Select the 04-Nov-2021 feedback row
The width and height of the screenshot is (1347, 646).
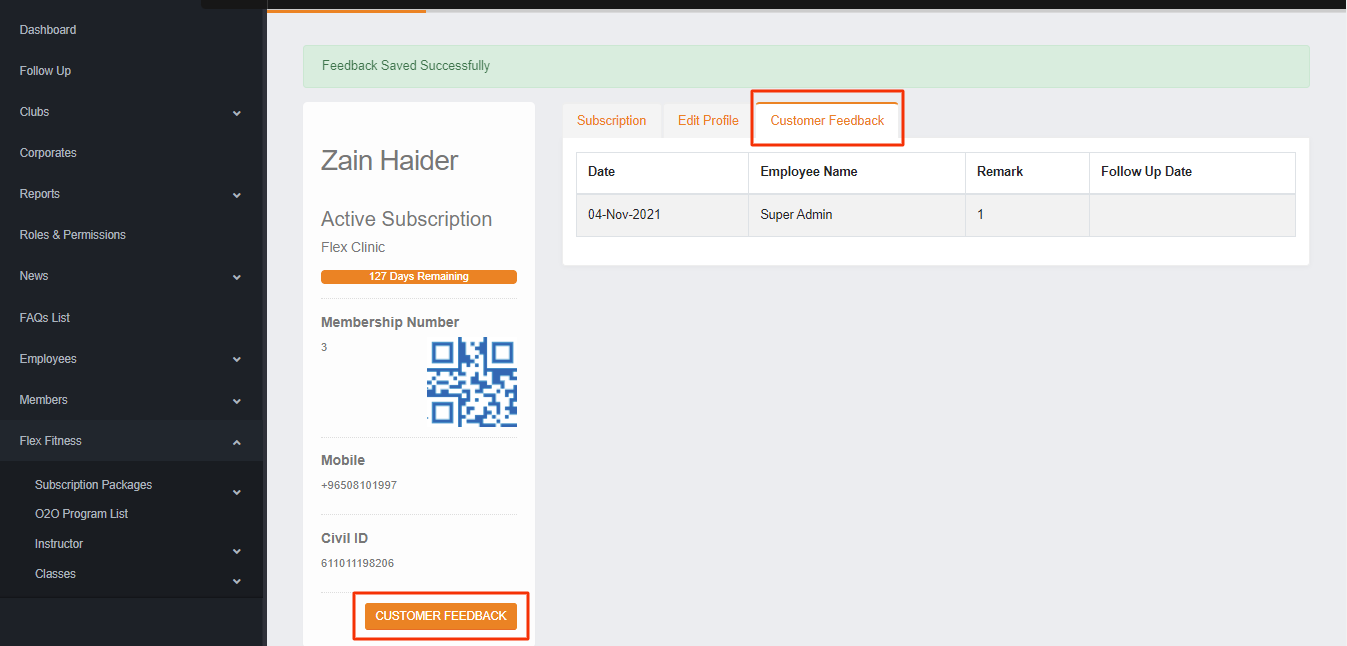click(x=935, y=215)
